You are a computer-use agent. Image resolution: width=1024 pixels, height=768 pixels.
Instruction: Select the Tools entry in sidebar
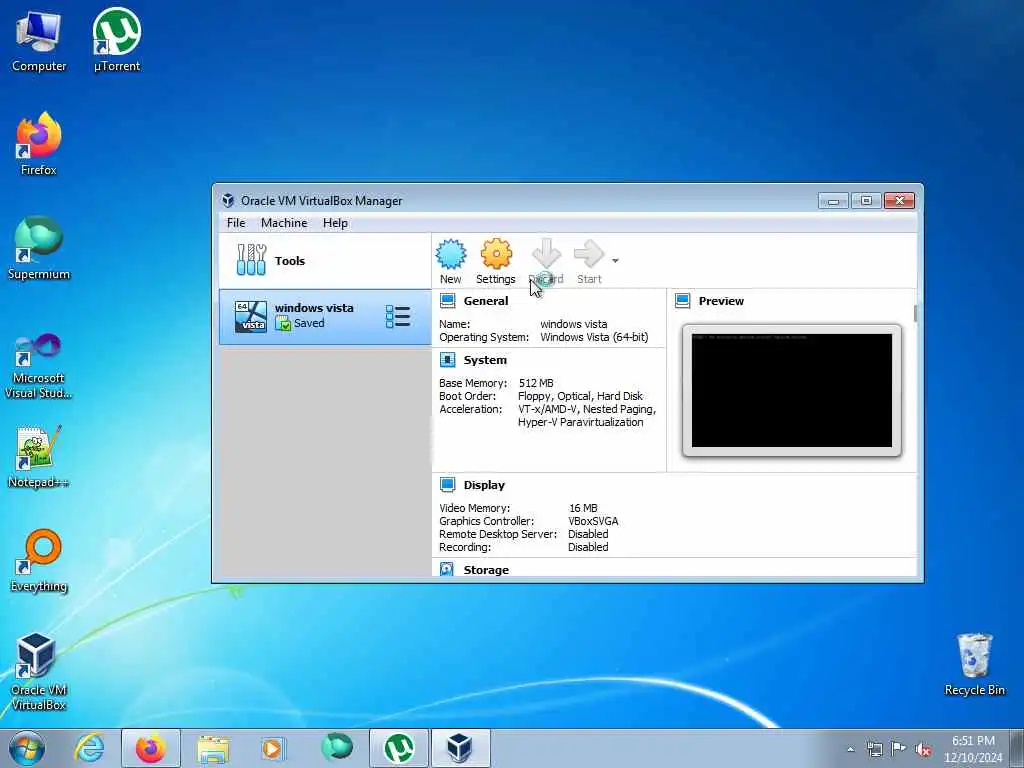click(325, 261)
